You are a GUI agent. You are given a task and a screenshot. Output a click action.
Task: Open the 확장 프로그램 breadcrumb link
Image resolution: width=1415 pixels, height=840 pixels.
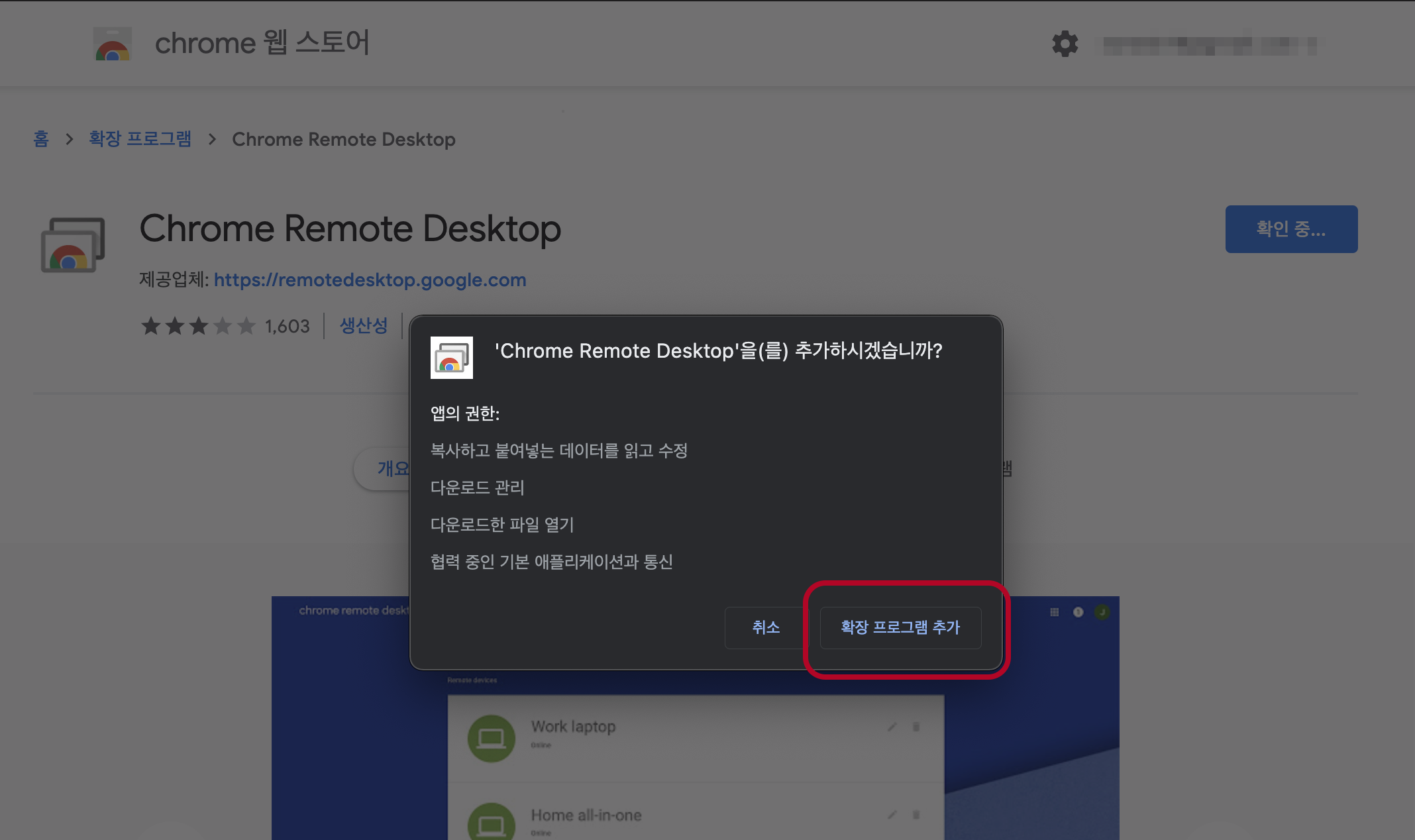pyautogui.click(x=140, y=139)
